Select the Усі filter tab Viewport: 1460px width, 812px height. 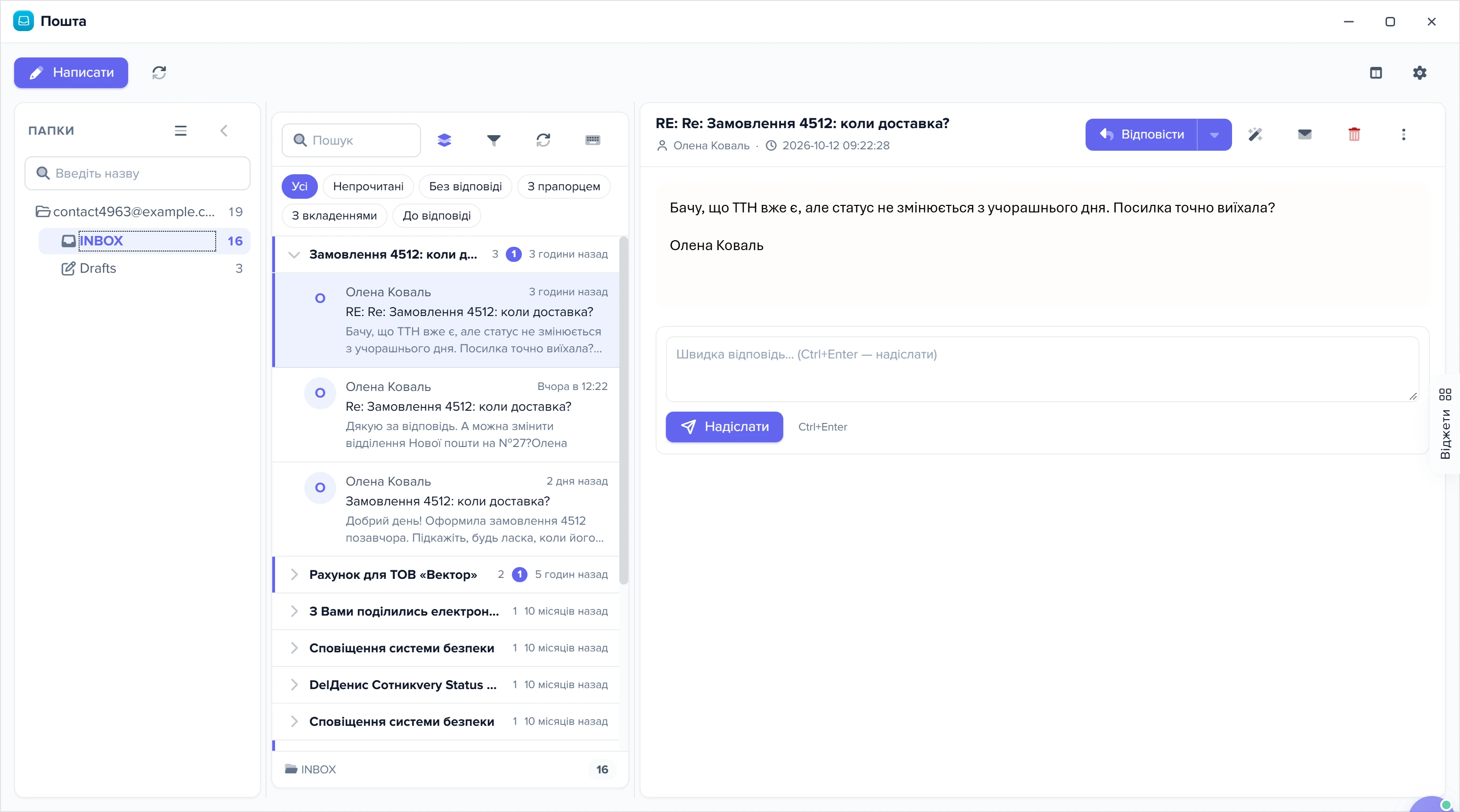[x=299, y=187]
